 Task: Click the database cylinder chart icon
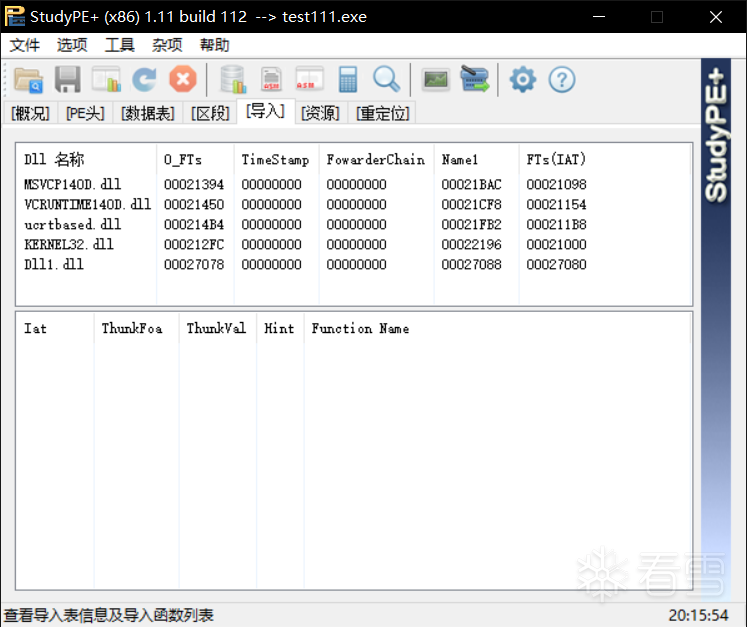pyautogui.click(x=233, y=80)
